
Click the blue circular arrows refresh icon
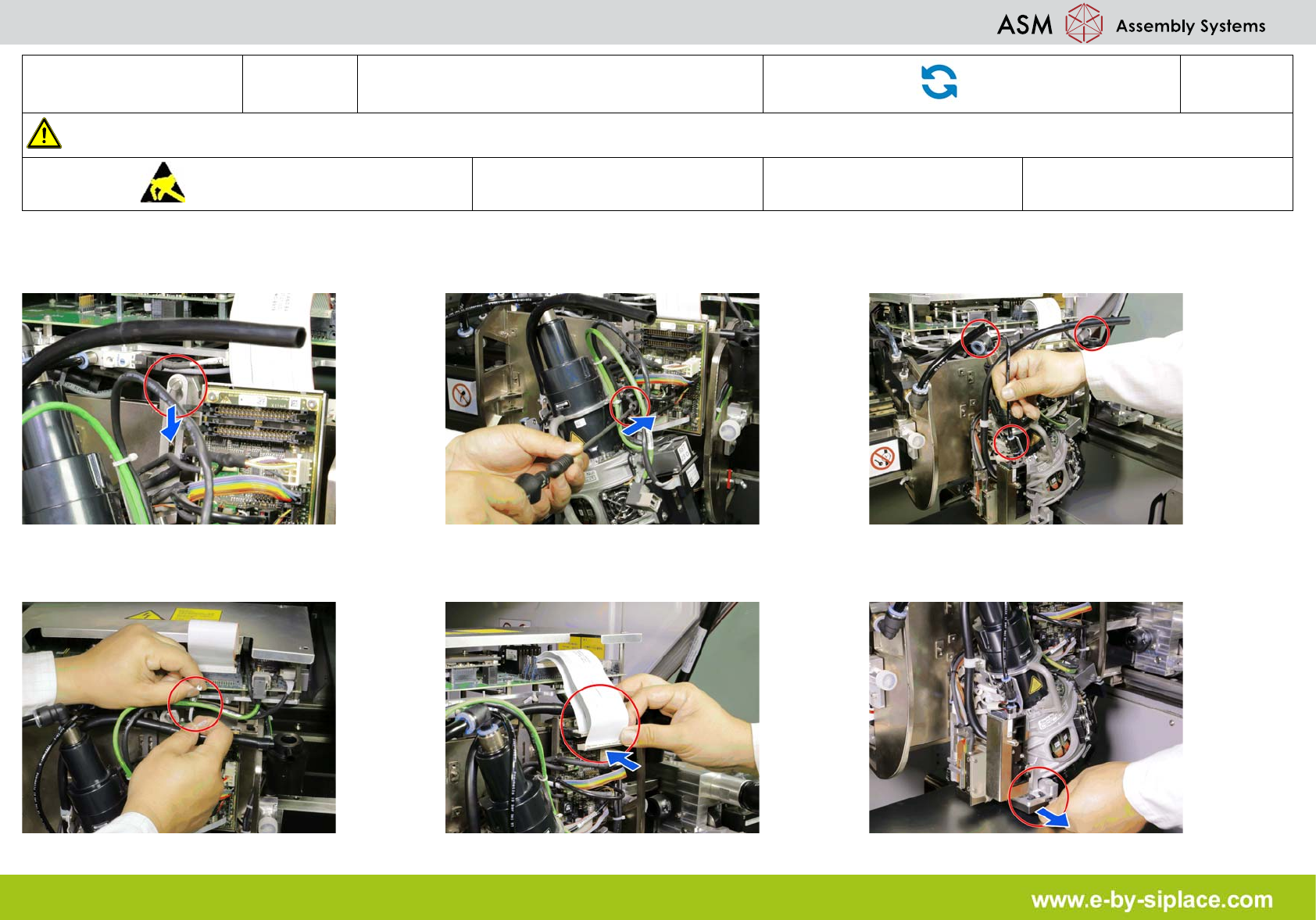[x=939, y=82]
